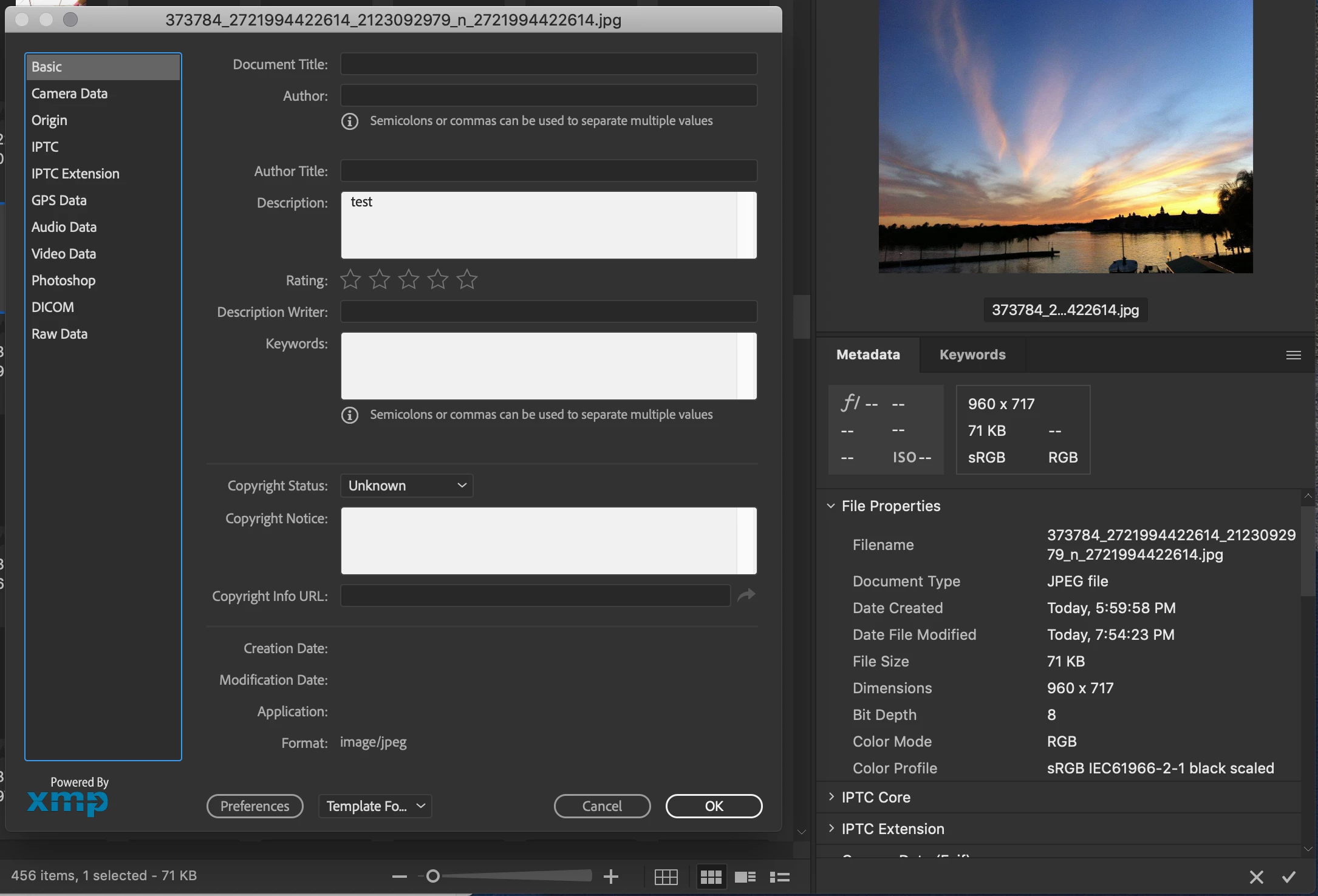Image resolution: width=1318 pixels, height=896 pixels.
Task: Click the minus icon to shrink thumbnails
Action: 399,876
